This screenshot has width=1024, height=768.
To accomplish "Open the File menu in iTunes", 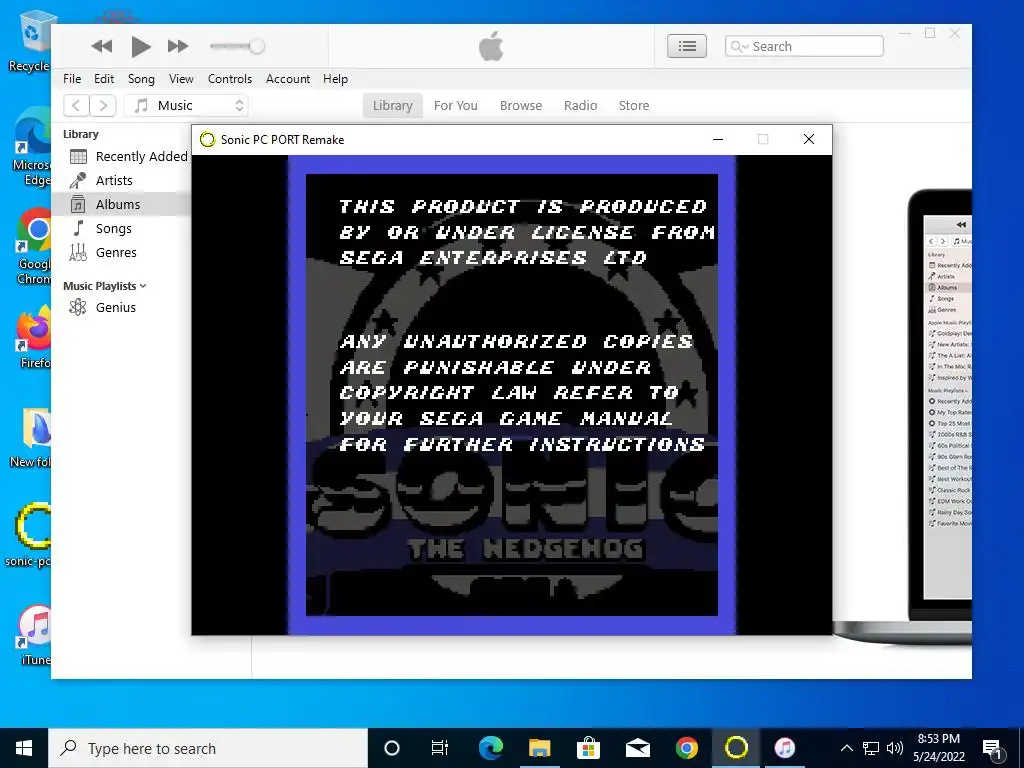I will pyautogui.click(x=72, y=79).
